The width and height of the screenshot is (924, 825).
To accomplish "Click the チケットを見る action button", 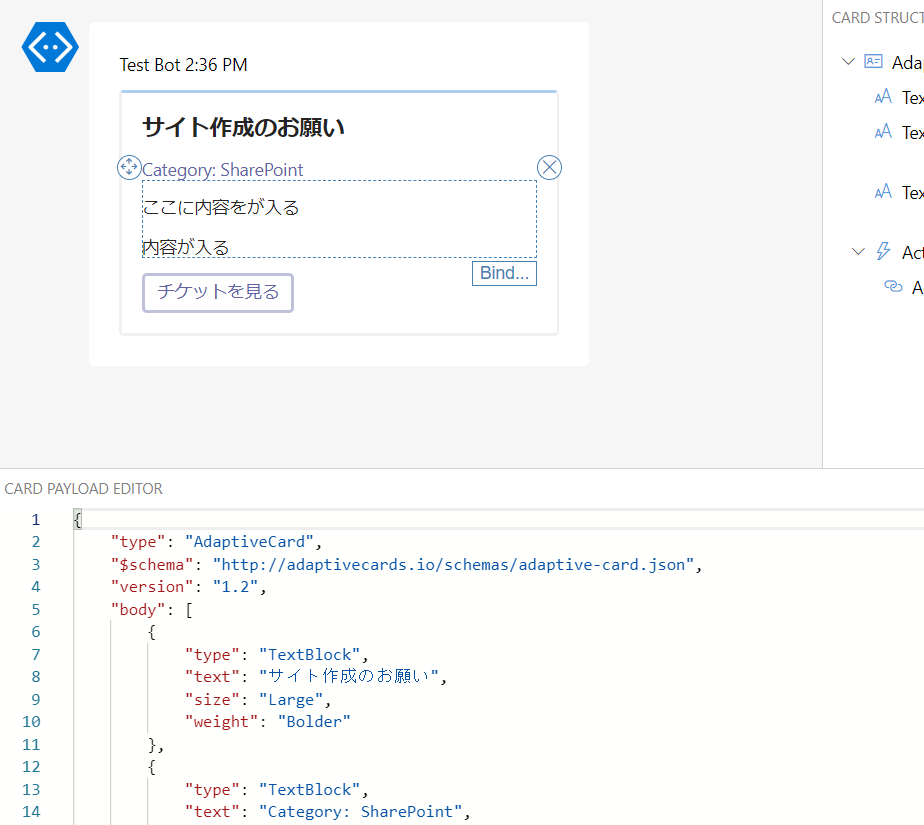I will (x=218, y=292).
